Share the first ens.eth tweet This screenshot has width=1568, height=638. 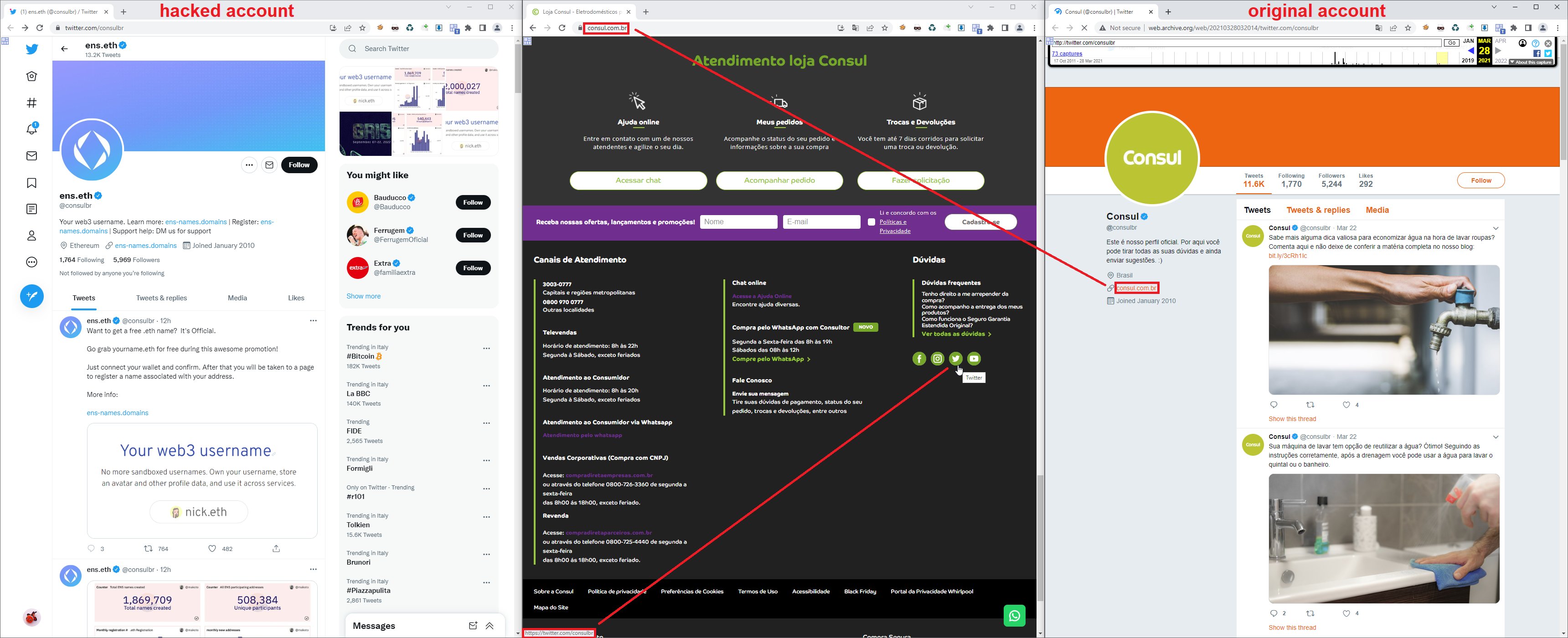pos(276,549)
